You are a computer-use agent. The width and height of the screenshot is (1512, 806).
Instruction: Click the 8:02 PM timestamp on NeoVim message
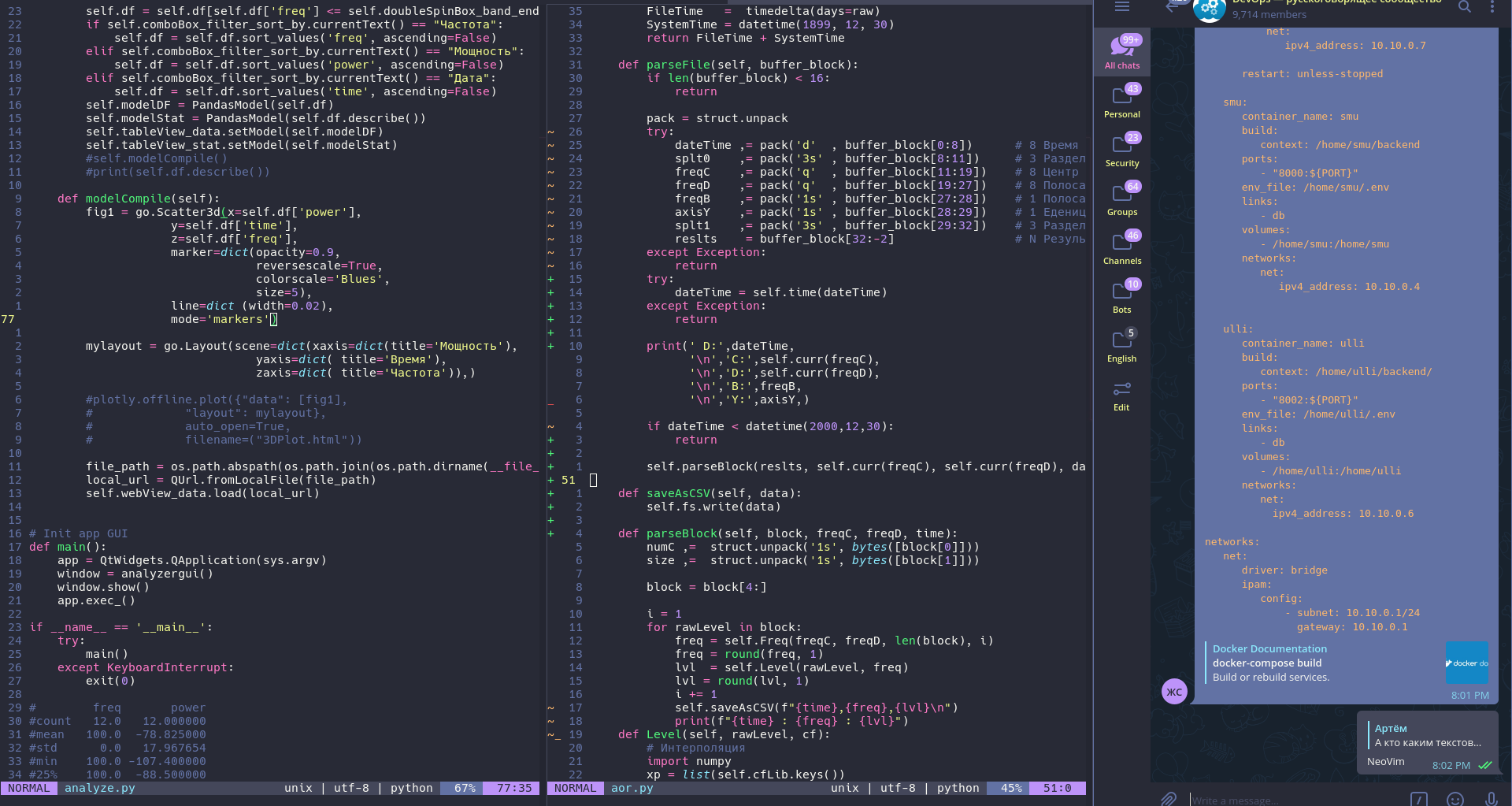pos(1451,766)
